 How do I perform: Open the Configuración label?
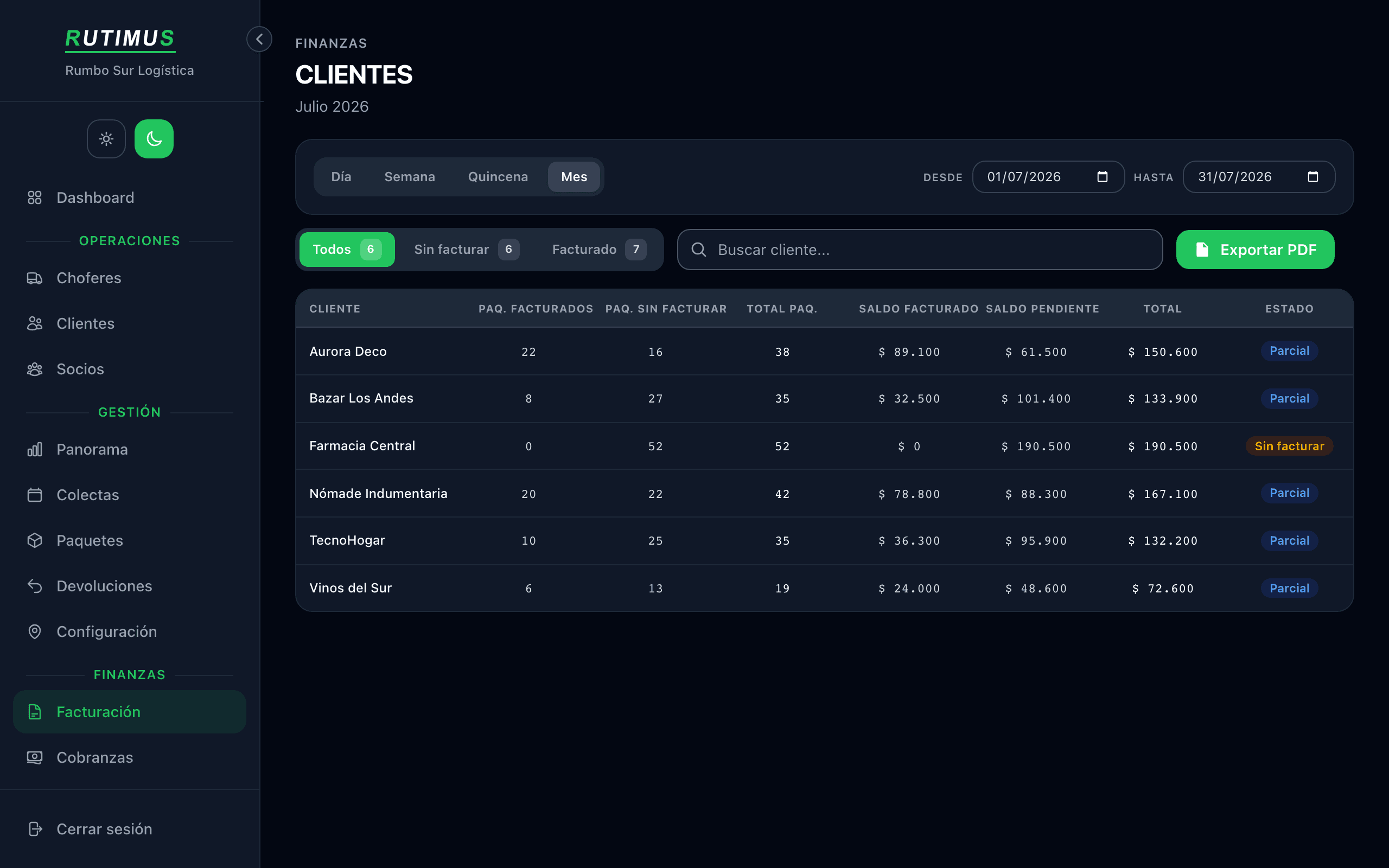click(107, 631)
